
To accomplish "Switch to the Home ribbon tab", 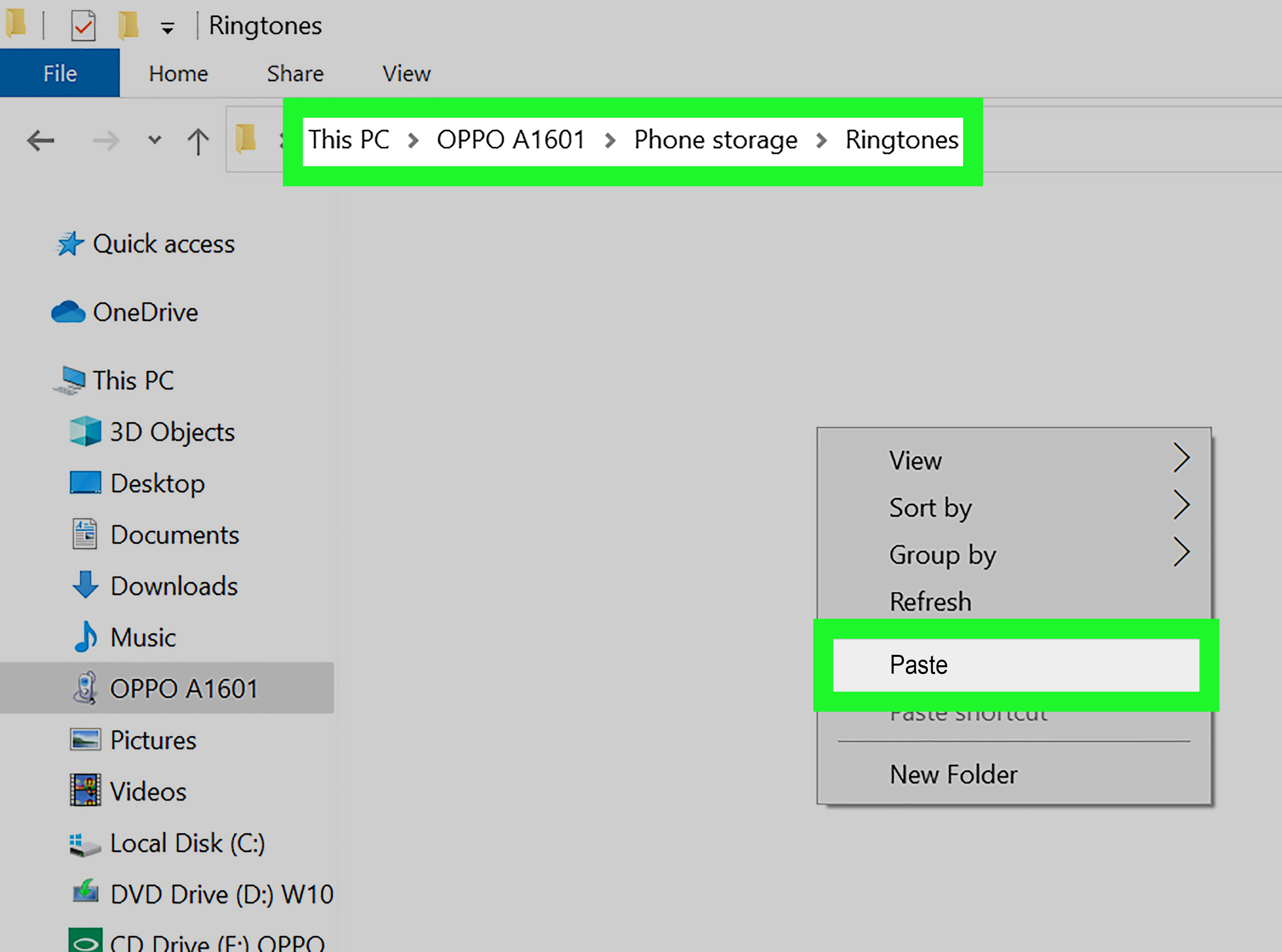I will point(178,74).
